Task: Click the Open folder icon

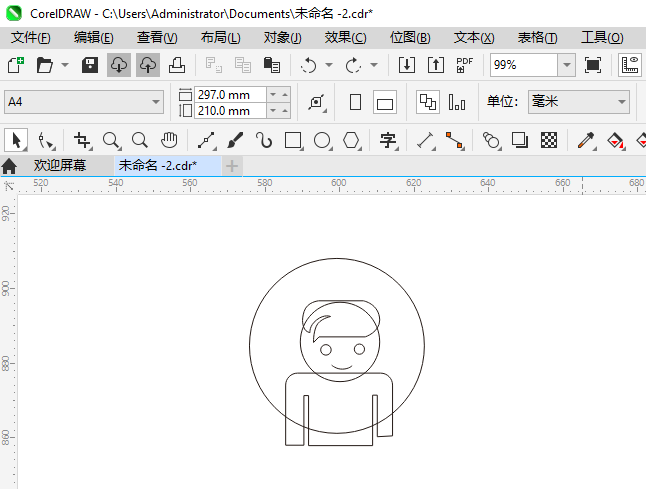Action: click(44, 65)
